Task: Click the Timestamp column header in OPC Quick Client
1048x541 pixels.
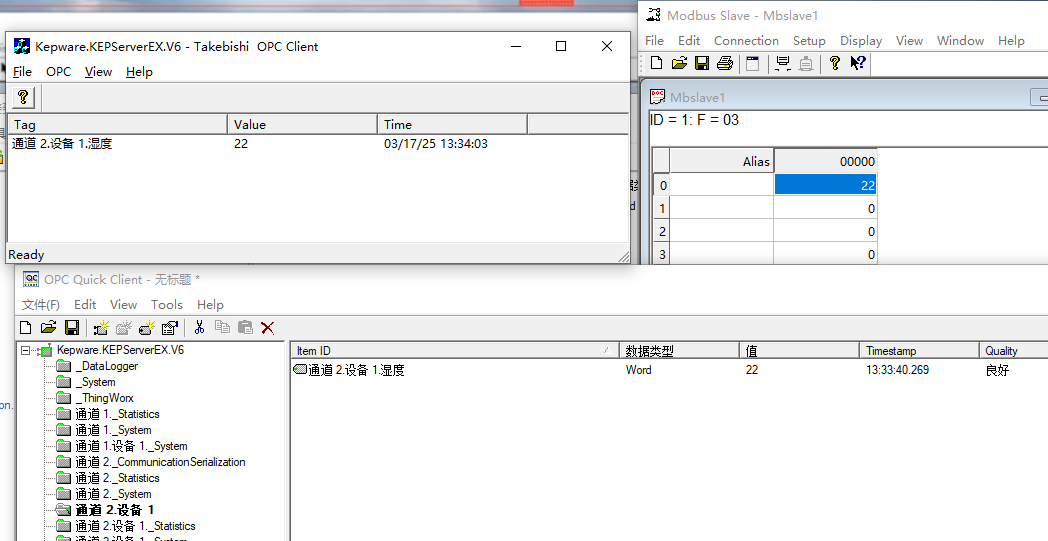Action: [x=919, y=350]
